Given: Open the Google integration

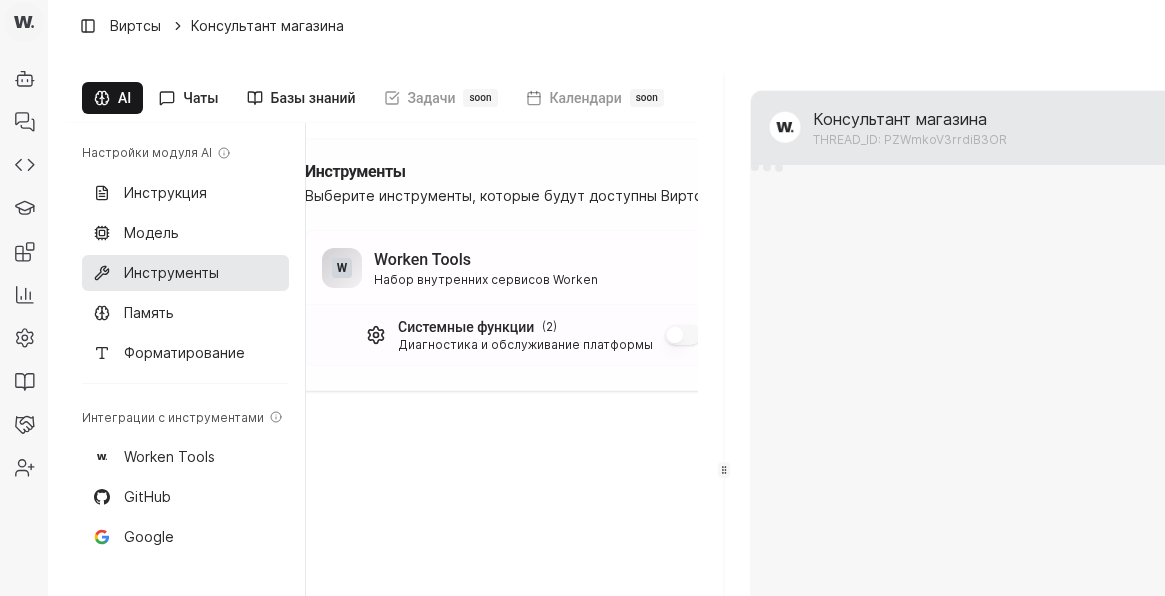Looking at the screenshot, I should 148,537.
